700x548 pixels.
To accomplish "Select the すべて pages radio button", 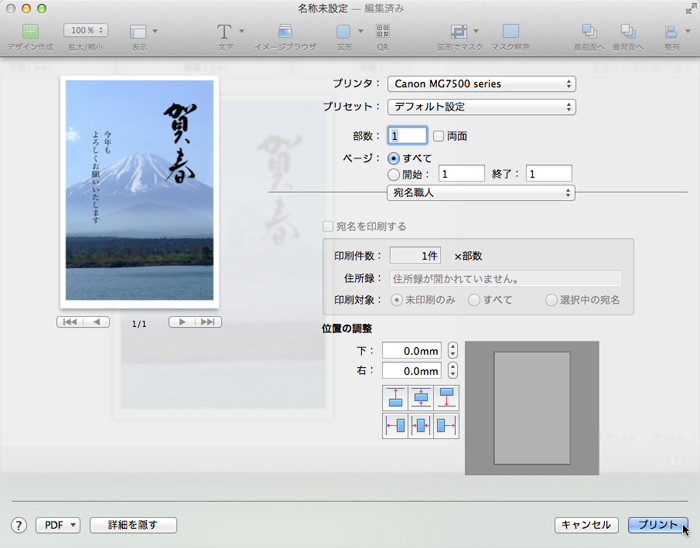I will click(393, 158).
